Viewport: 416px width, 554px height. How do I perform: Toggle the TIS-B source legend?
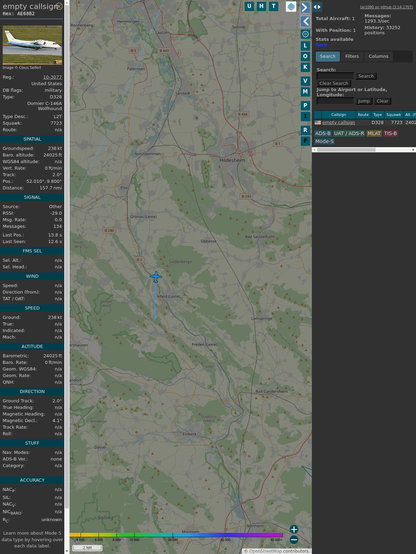point(391,134)
